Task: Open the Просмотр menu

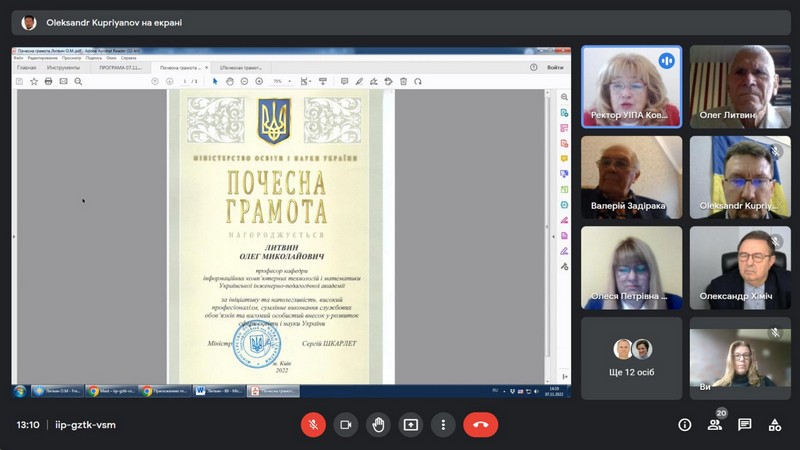Action: 71,58
